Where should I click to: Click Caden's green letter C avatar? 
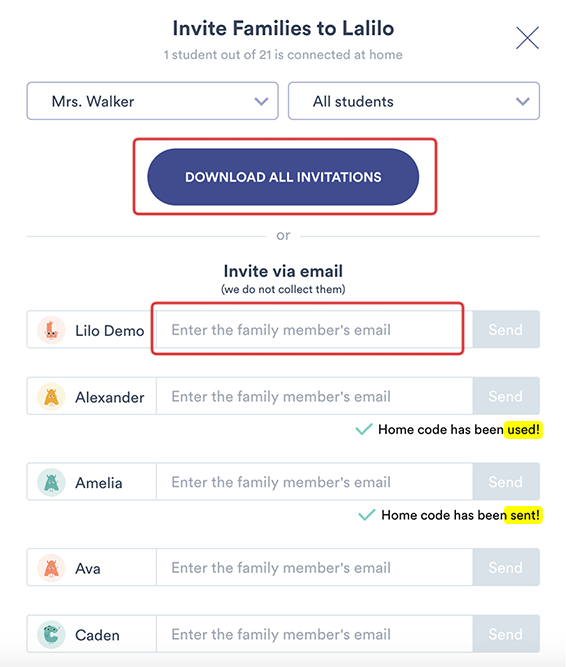tap(51, 635)
